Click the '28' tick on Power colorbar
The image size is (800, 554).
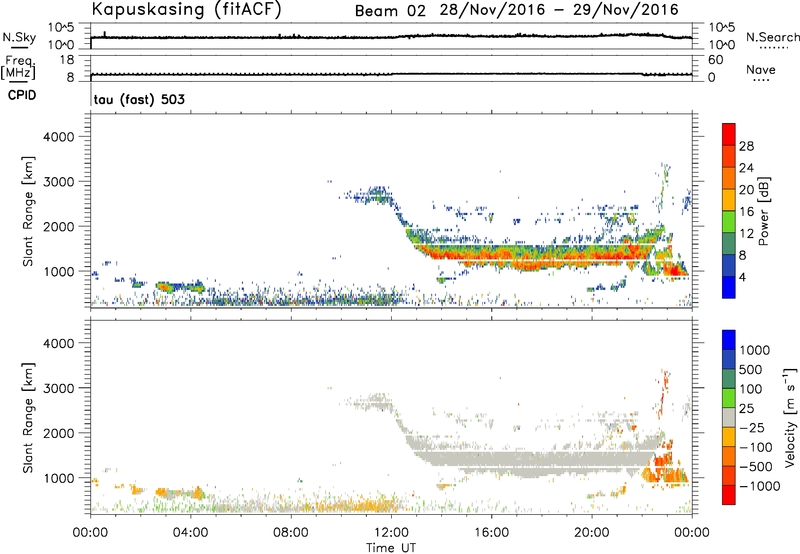746,146
